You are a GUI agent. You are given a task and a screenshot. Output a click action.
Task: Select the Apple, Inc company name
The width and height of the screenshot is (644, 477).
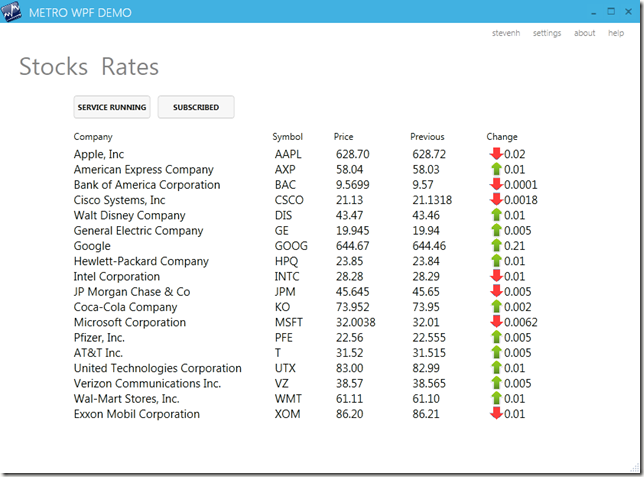[99, 154]
